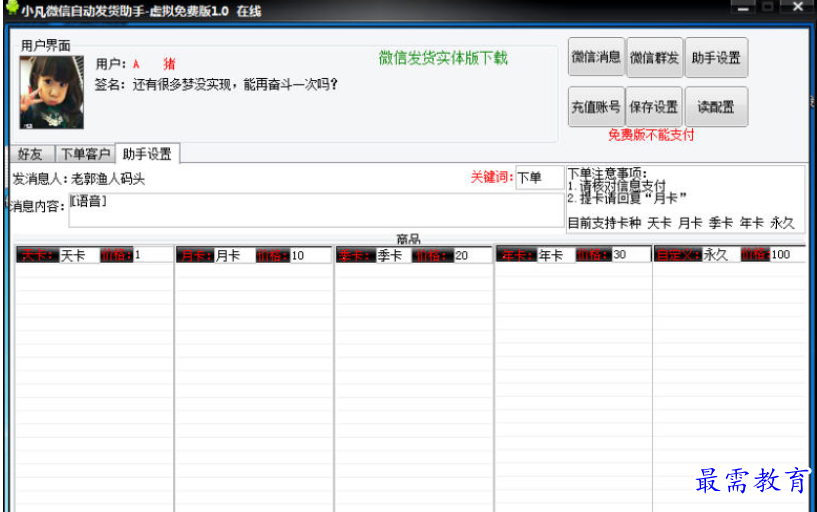This screenshot has width=817, height=512.
Task: Click the 自定义 price field showing 100
Action: (787, 254)
